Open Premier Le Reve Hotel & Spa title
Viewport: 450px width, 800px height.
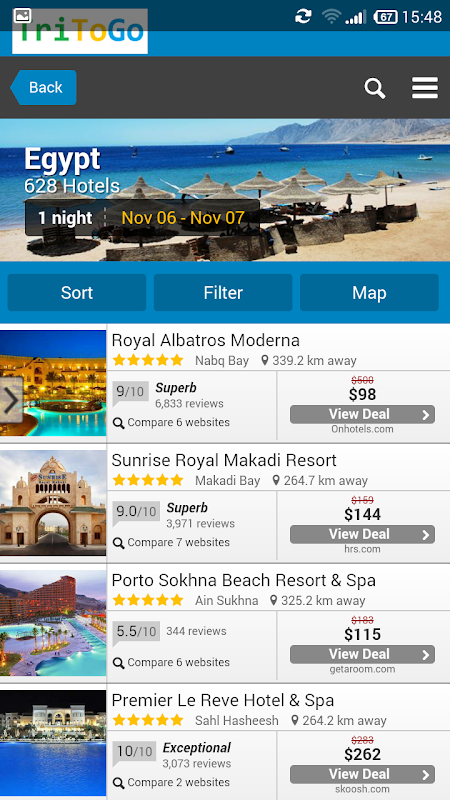(222, 700)
